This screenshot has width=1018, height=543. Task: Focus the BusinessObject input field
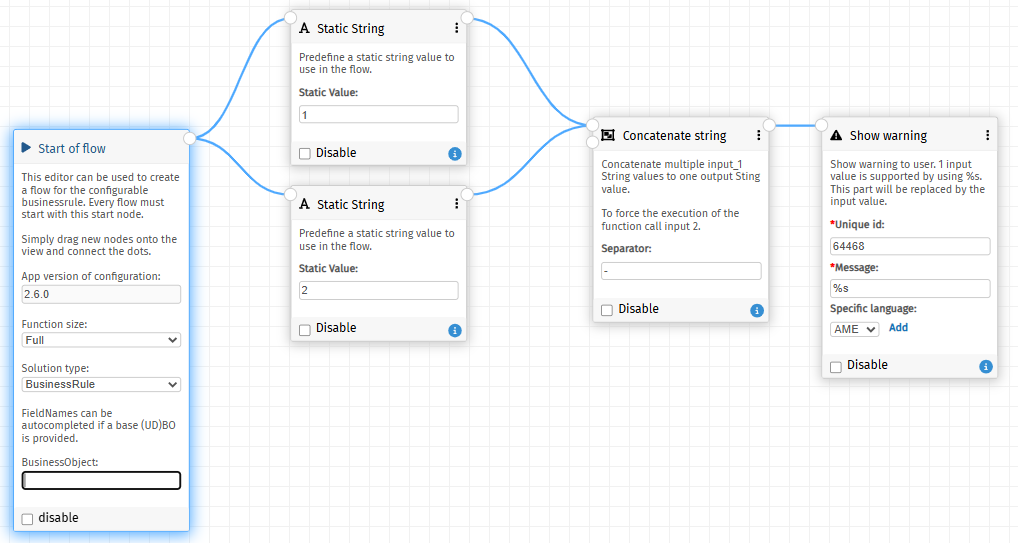[101, 481]
